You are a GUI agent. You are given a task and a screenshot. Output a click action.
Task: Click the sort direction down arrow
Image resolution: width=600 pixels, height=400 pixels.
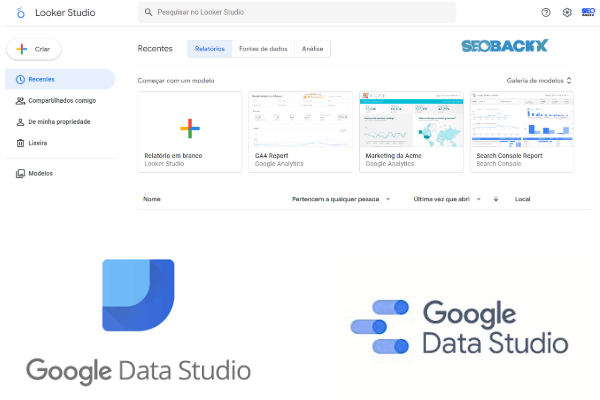pyautogui.click(x=496, y=199)
